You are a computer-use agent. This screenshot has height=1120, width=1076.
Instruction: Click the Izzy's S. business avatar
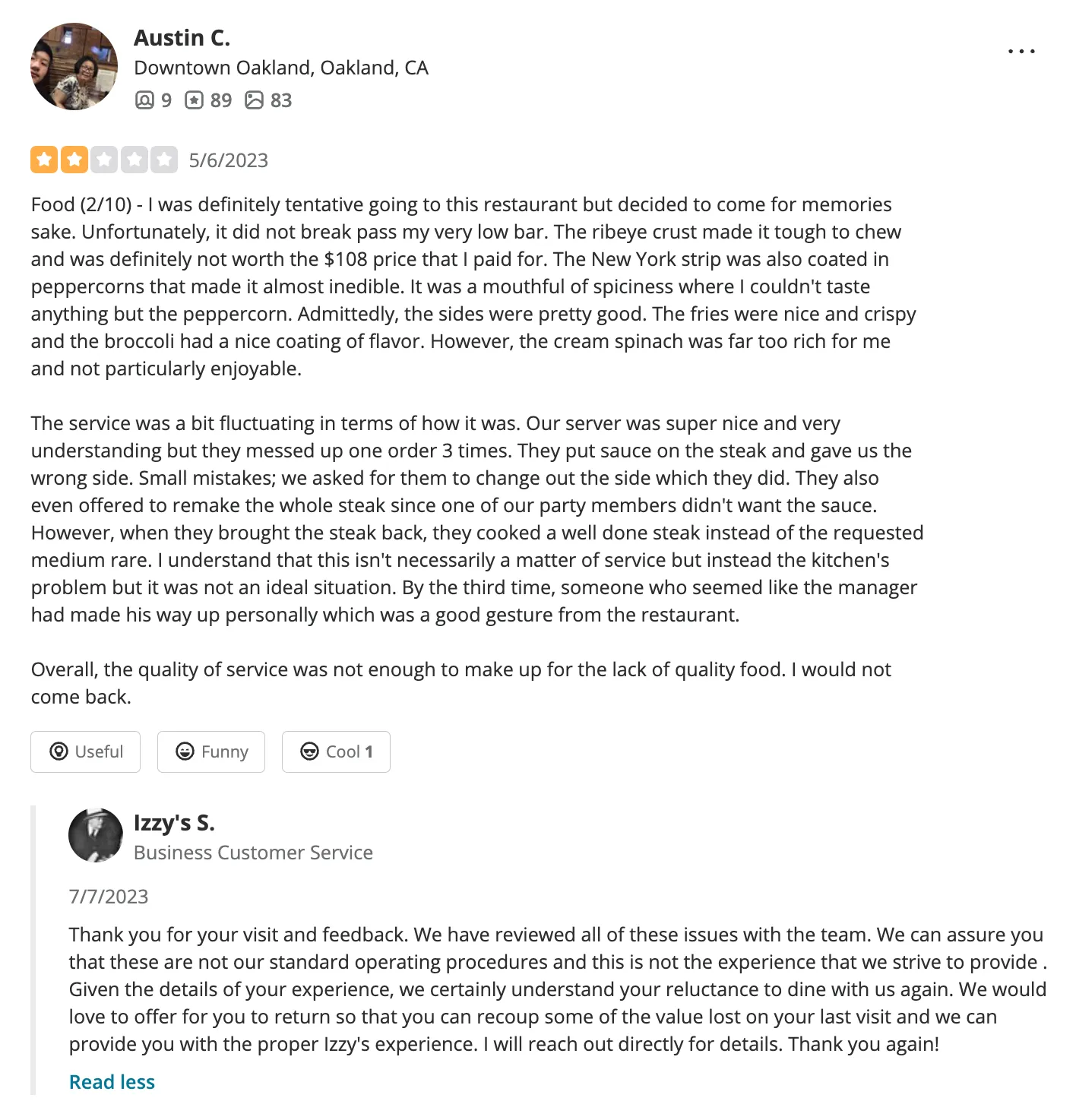point(96,835)
